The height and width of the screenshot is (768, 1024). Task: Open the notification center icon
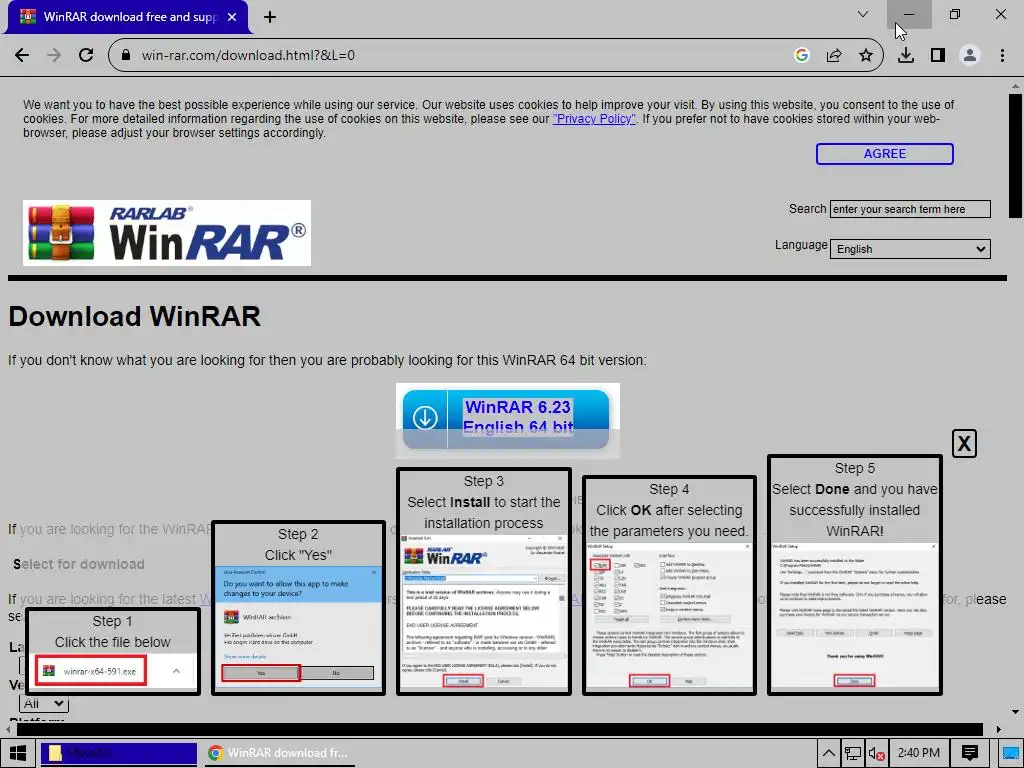click(x=970, y=753)
